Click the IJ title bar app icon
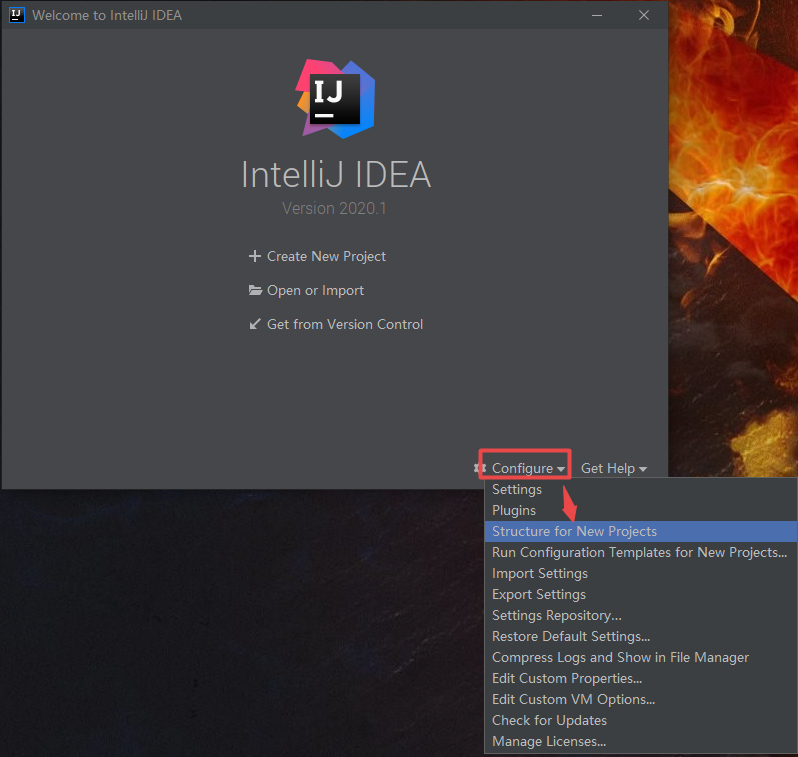Viewport: 798px width, 757px height. coord(17,15)
